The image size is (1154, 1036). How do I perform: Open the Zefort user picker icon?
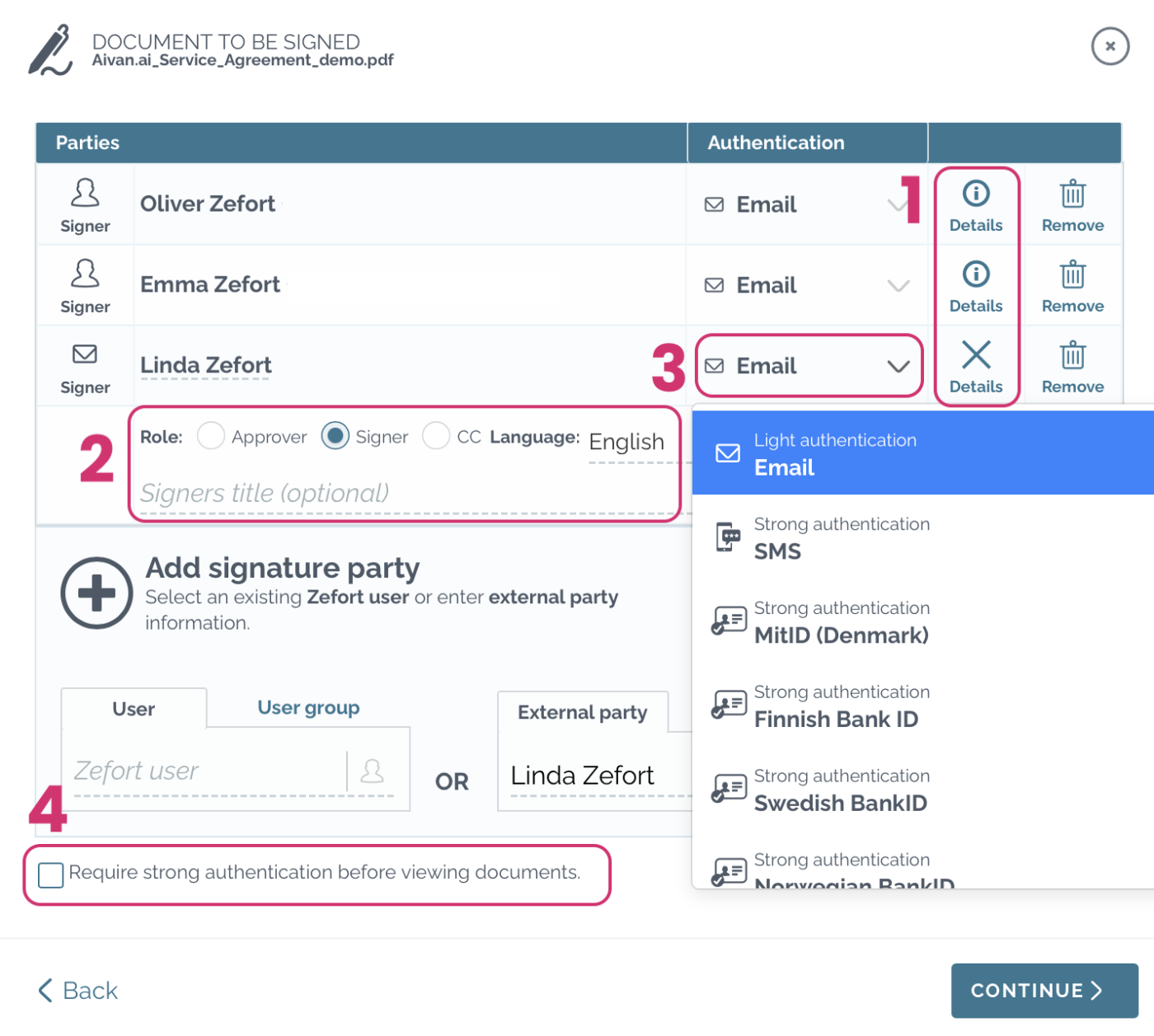[x=373, y=771]
